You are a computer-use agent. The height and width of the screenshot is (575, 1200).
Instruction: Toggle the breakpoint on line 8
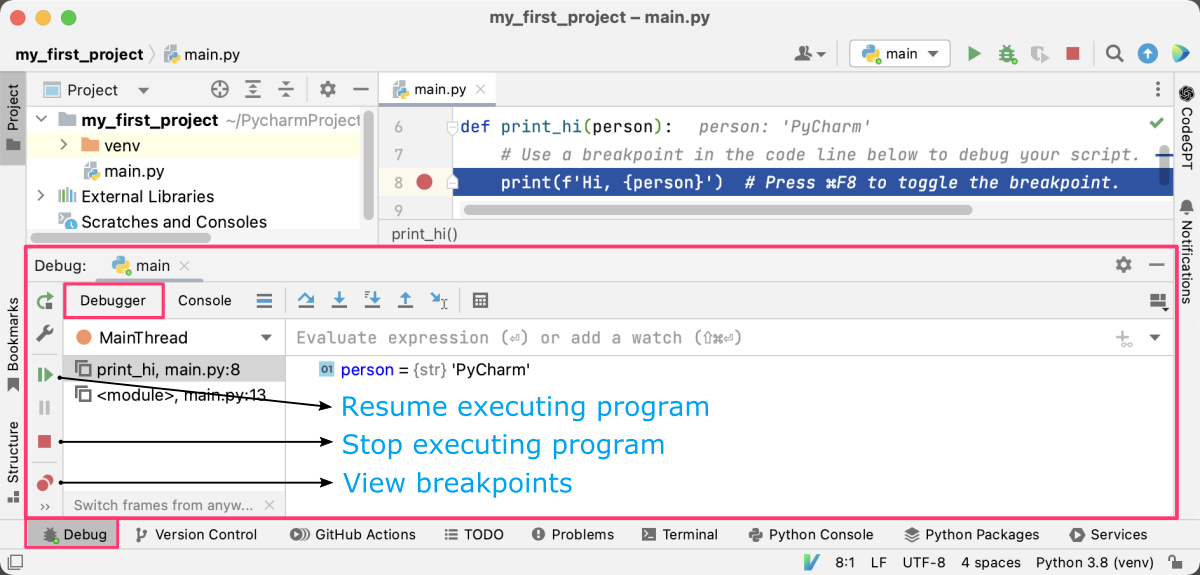tap(424, 182)
